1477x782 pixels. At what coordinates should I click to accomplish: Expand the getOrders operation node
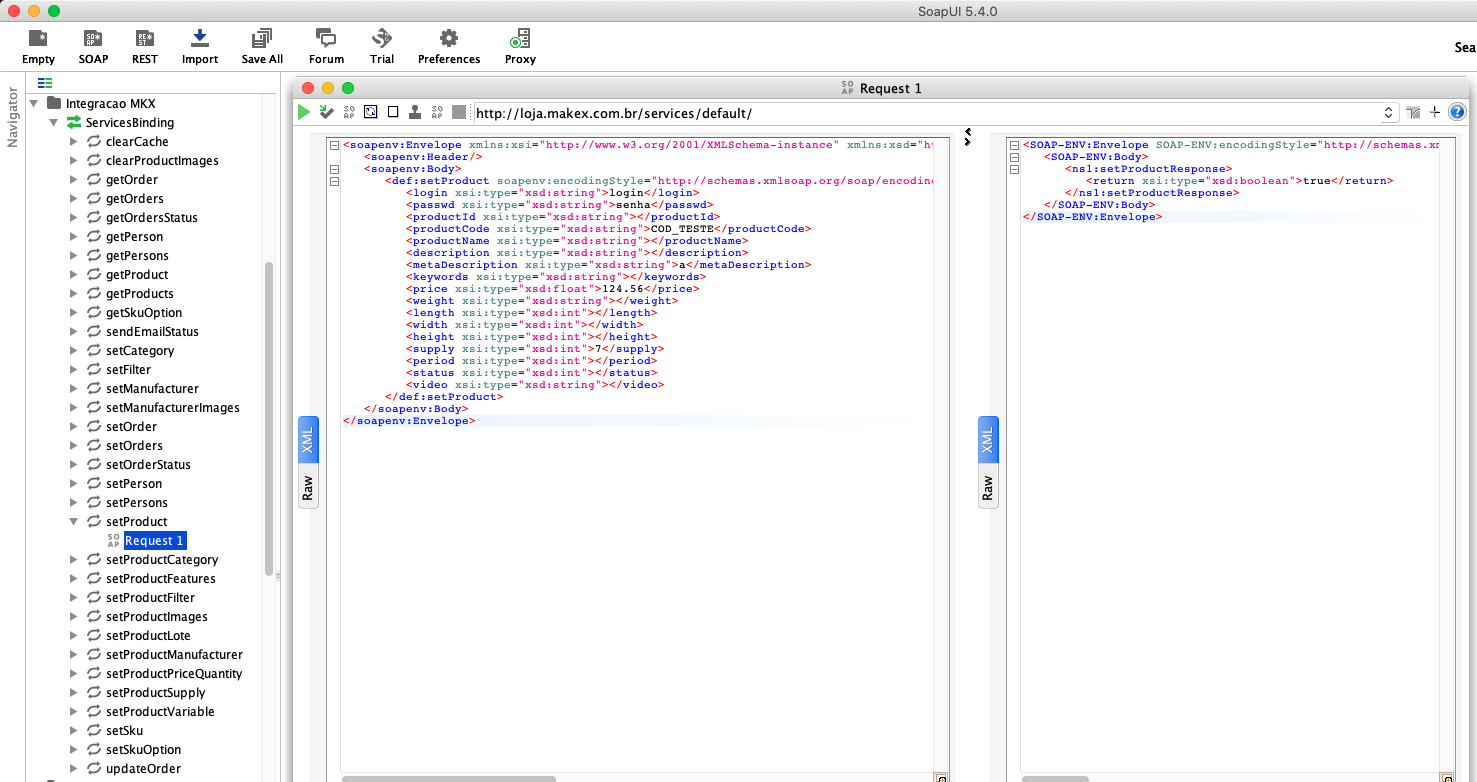click(x=74, y=199)
